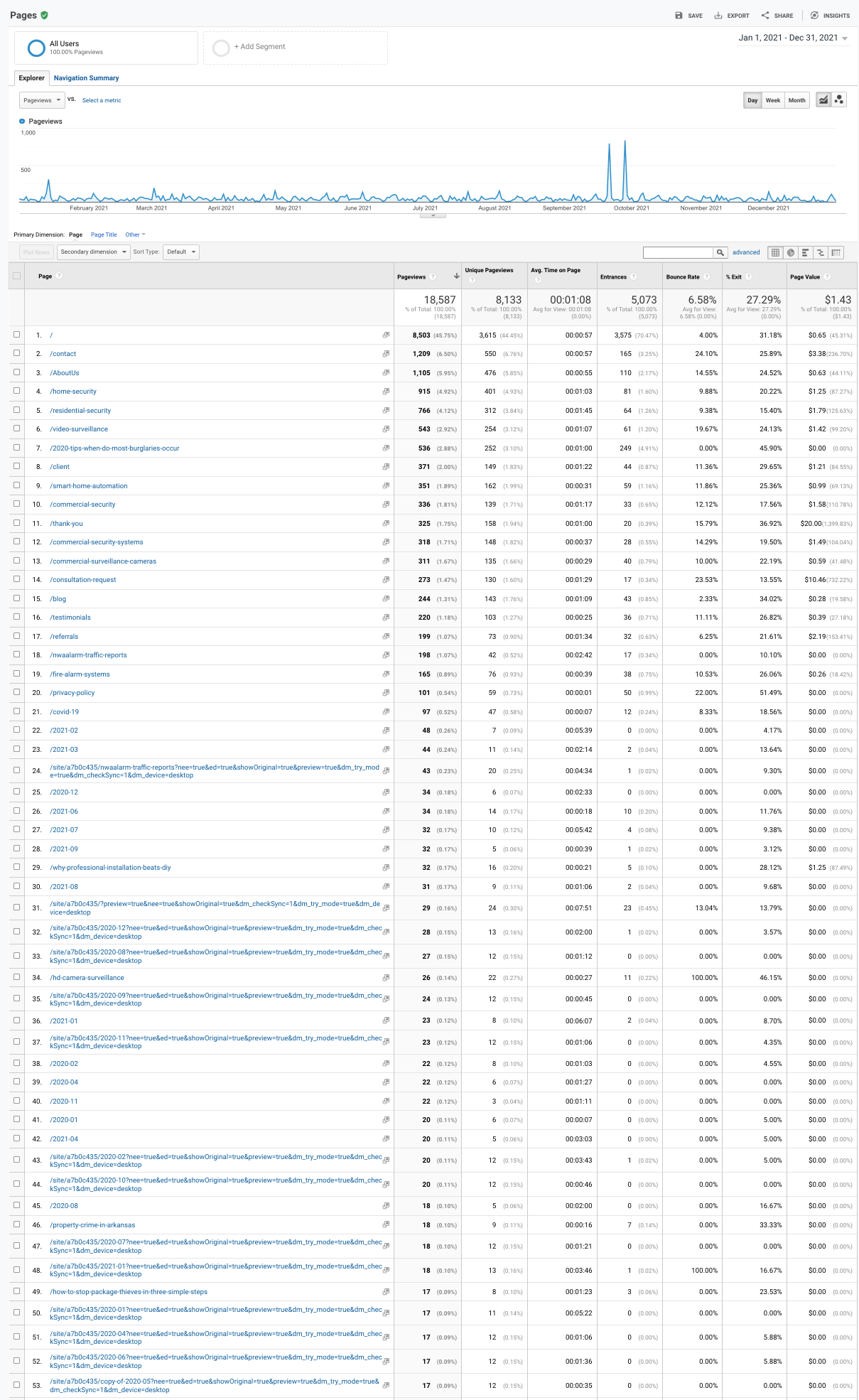Click help icon next to Bounce Rate
The height and width of the screenshot is (1400, 859).
[x=707, y=276]
